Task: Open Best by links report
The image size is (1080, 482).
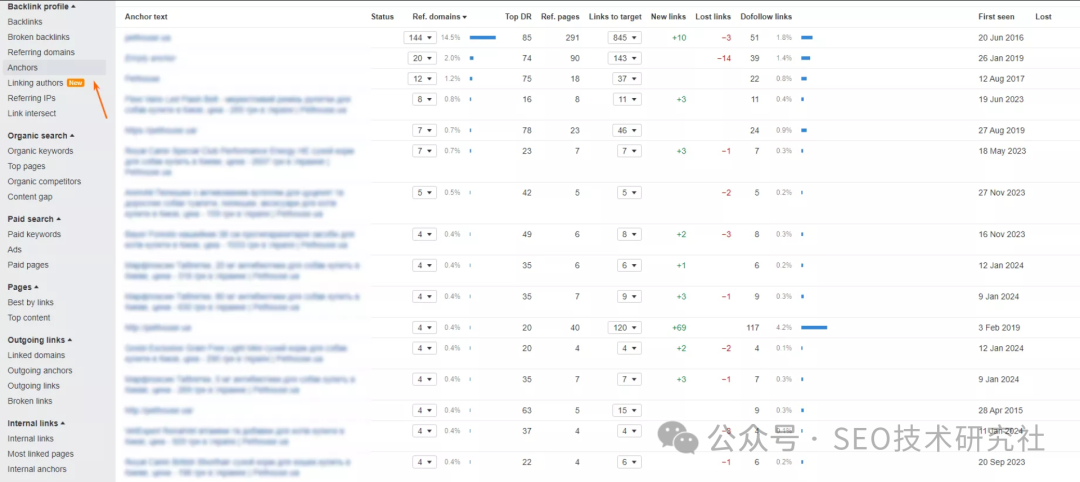Action: tap(30, 302)
